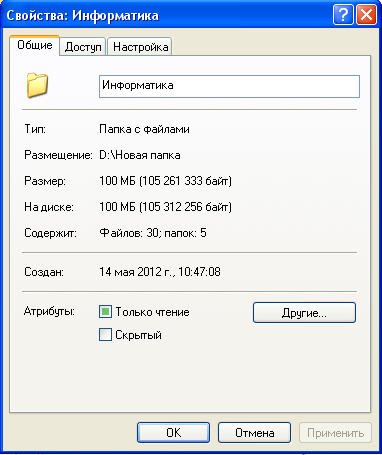Click the path D:\Новая папка
The image size is (382, 455).
(140, 155)
